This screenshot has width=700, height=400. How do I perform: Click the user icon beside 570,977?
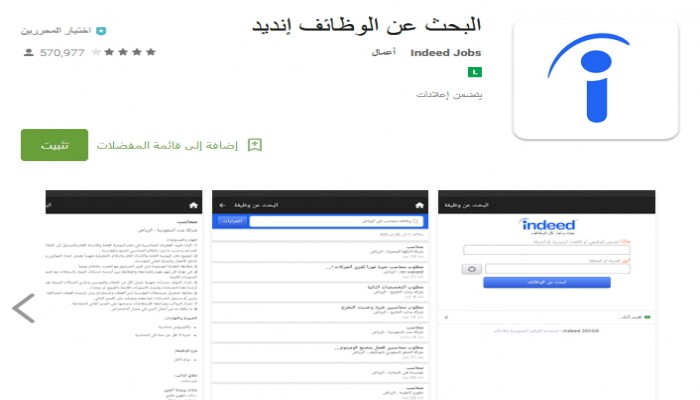[29, 53]
